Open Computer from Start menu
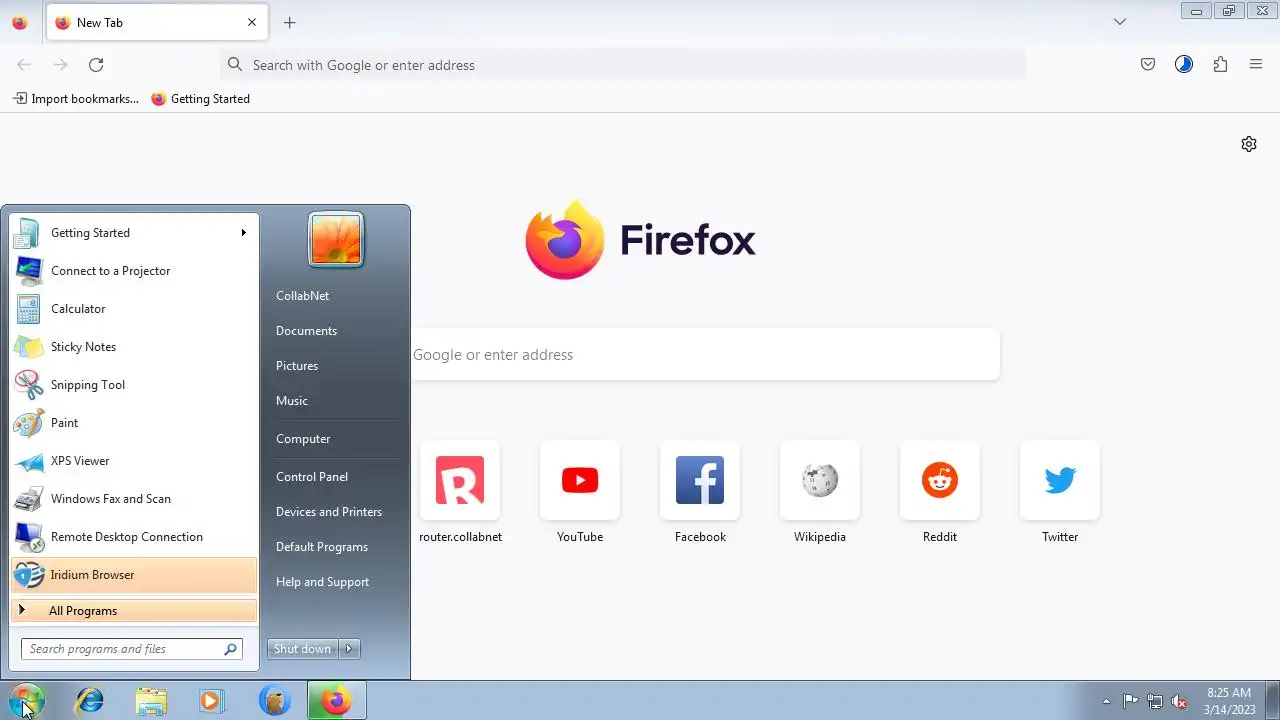The width and height of the screenshot is (1280, 720). click(303, 439)
